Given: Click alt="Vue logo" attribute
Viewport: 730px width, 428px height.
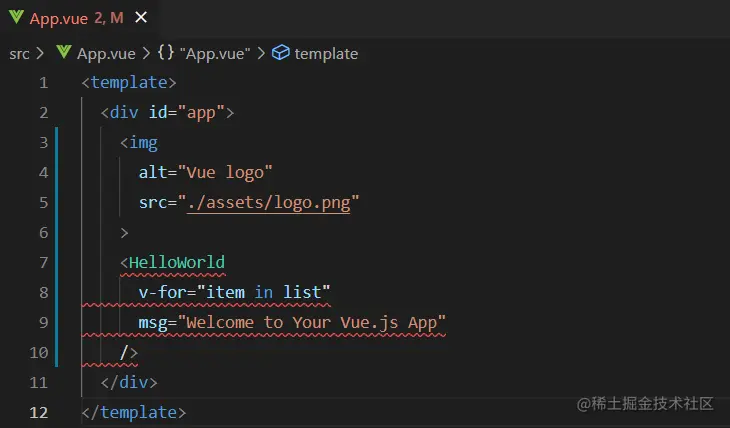Looking at the screenshot, I should click(x=205, y=173).
